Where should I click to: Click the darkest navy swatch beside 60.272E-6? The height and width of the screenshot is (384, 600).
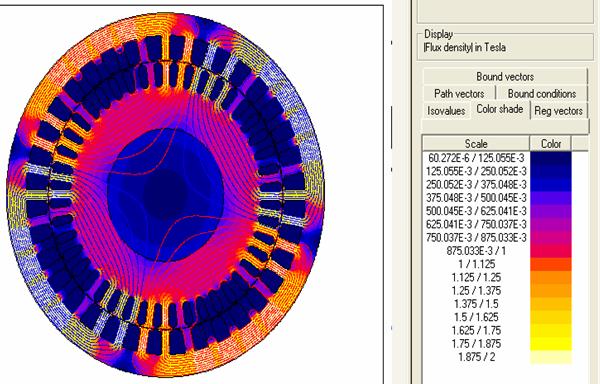551,158
